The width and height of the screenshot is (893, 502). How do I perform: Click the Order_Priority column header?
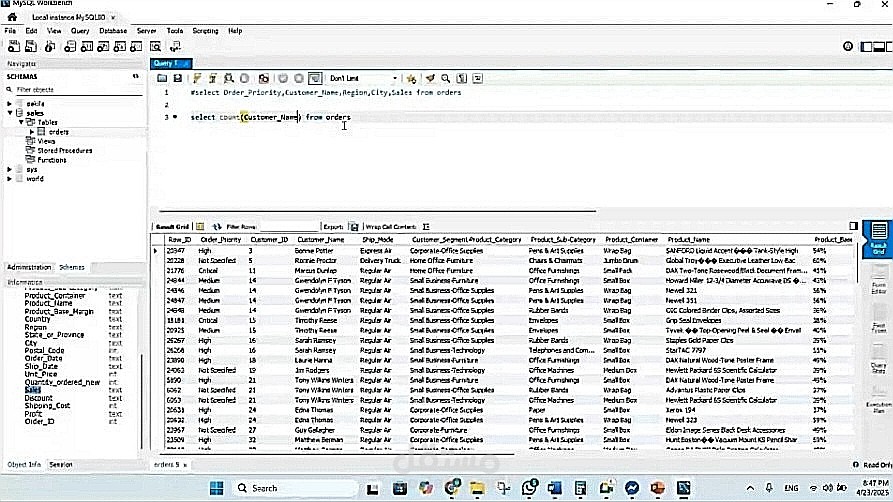click(x=221, y=240)
